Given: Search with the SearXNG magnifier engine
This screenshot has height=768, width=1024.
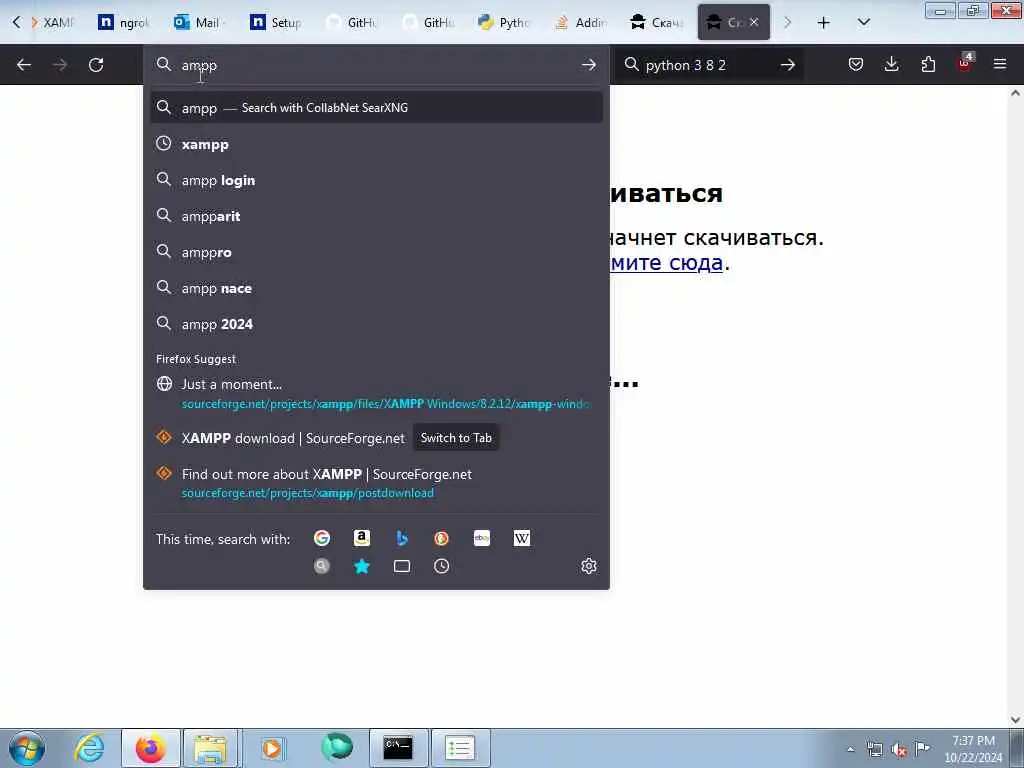Looking at the screenshot, I should (x=322, y=566).
